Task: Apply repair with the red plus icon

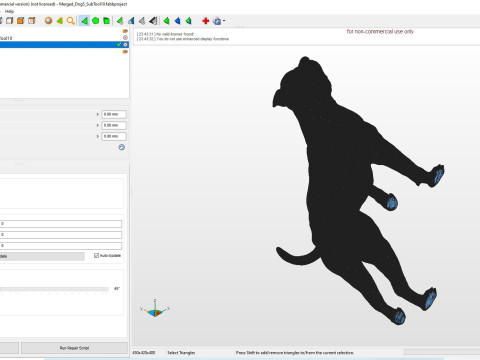Action: pyautogui.click(x=206, y=21)
